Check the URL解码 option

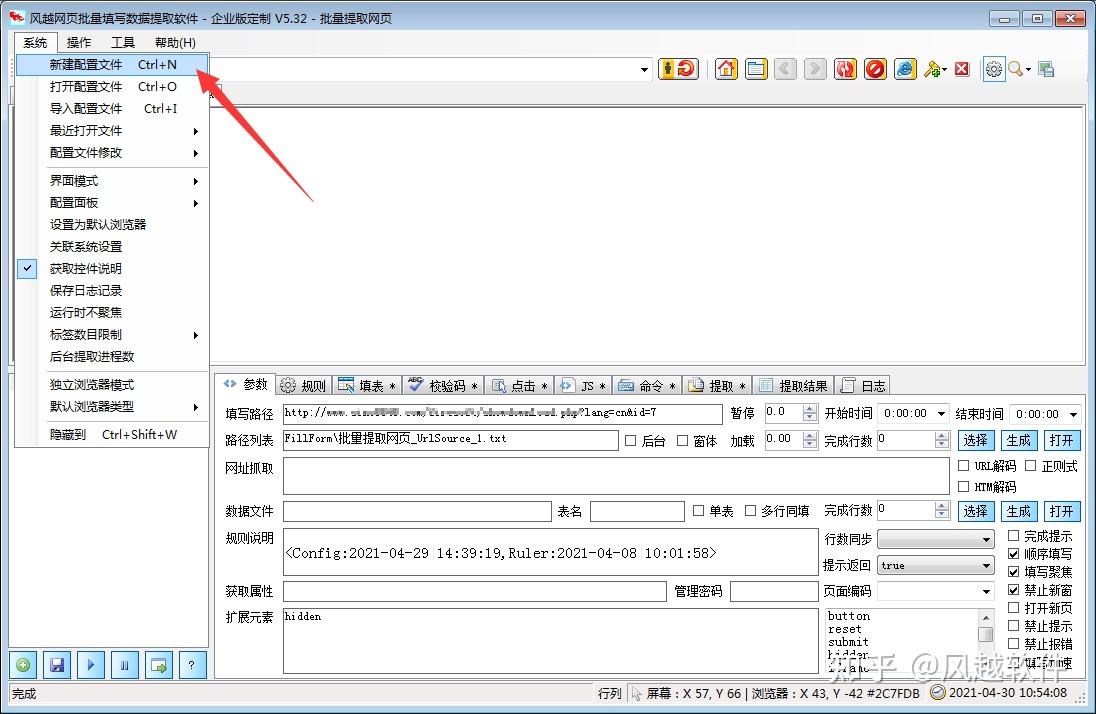(964, 464)
